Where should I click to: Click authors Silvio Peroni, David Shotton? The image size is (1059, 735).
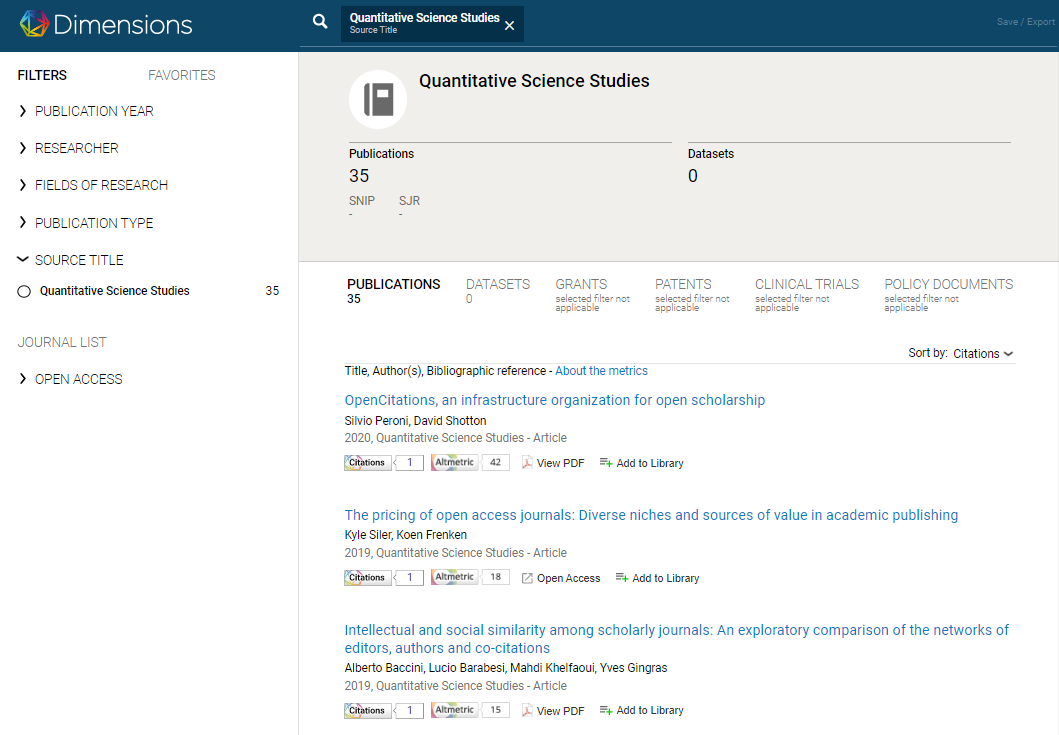tap(415, 421)
